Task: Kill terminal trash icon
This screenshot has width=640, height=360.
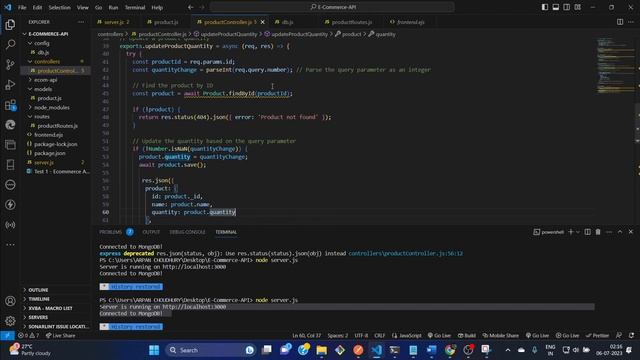Action: (x=598, y=232)
